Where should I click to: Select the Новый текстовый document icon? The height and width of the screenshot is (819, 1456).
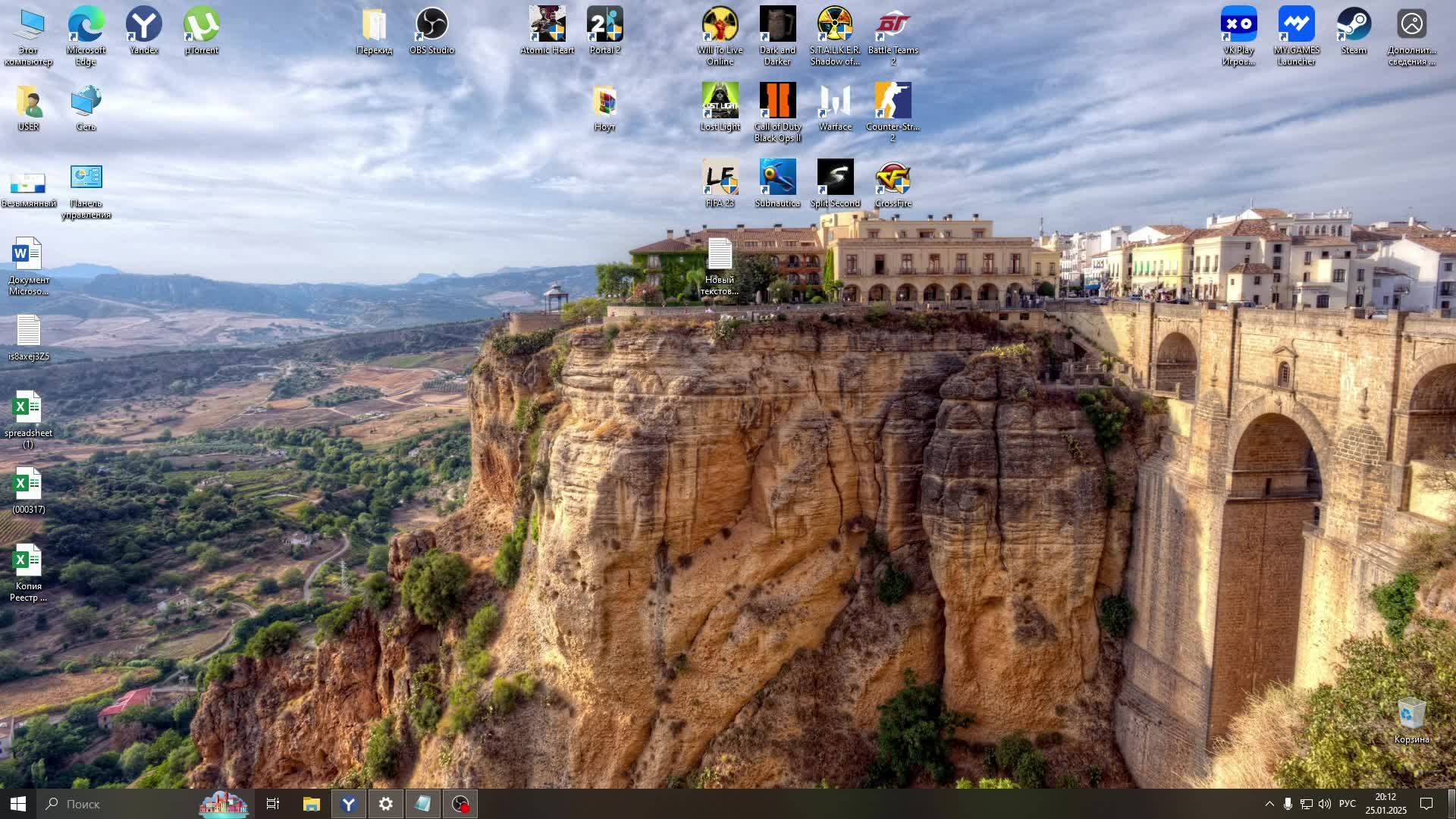click(x=720, y=266)
